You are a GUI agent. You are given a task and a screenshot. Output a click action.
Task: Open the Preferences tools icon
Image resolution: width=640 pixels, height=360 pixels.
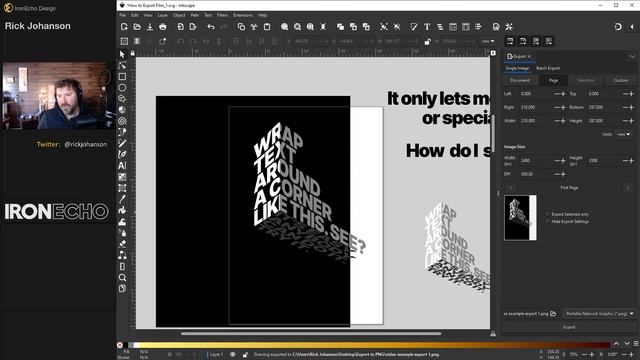click(509, 27)
